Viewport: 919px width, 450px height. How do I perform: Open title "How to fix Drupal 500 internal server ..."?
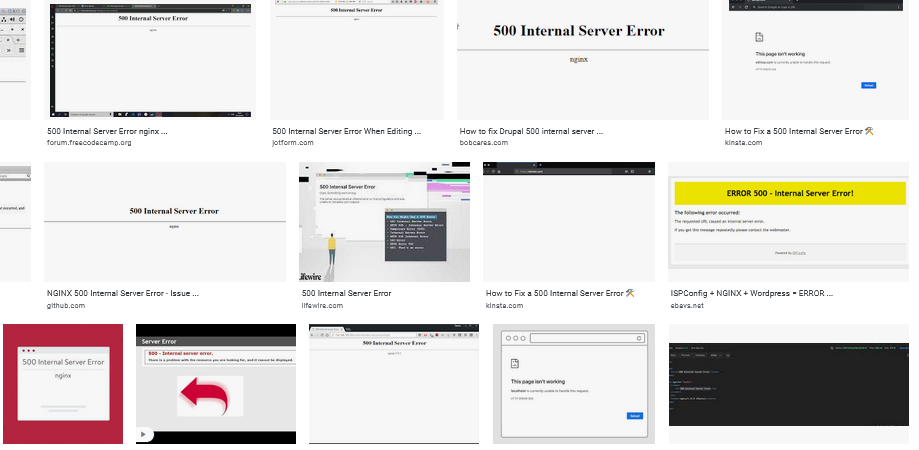click(x=532, y=131)
